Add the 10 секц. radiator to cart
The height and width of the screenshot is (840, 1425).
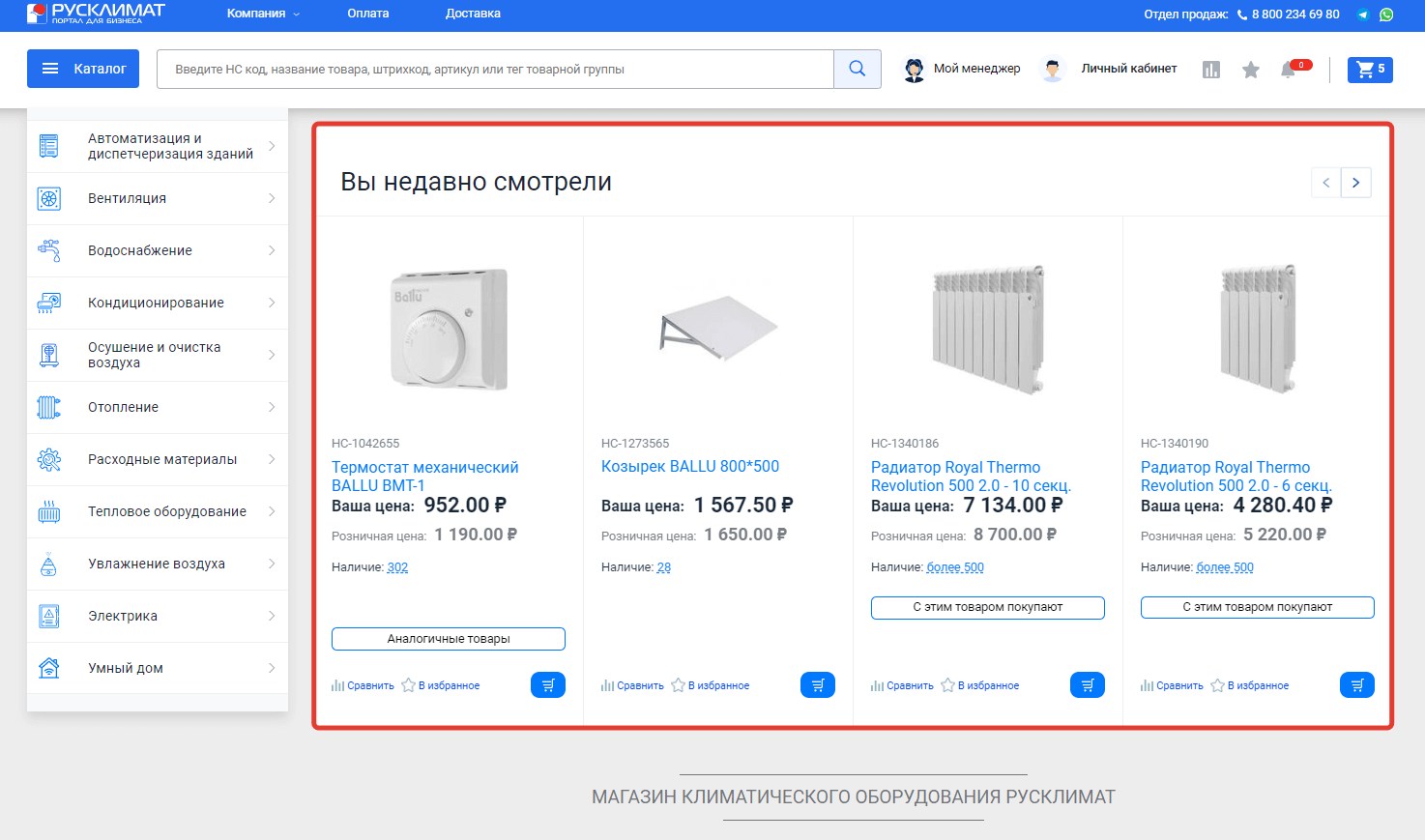pyautogui.click(x=1088, y=685)
